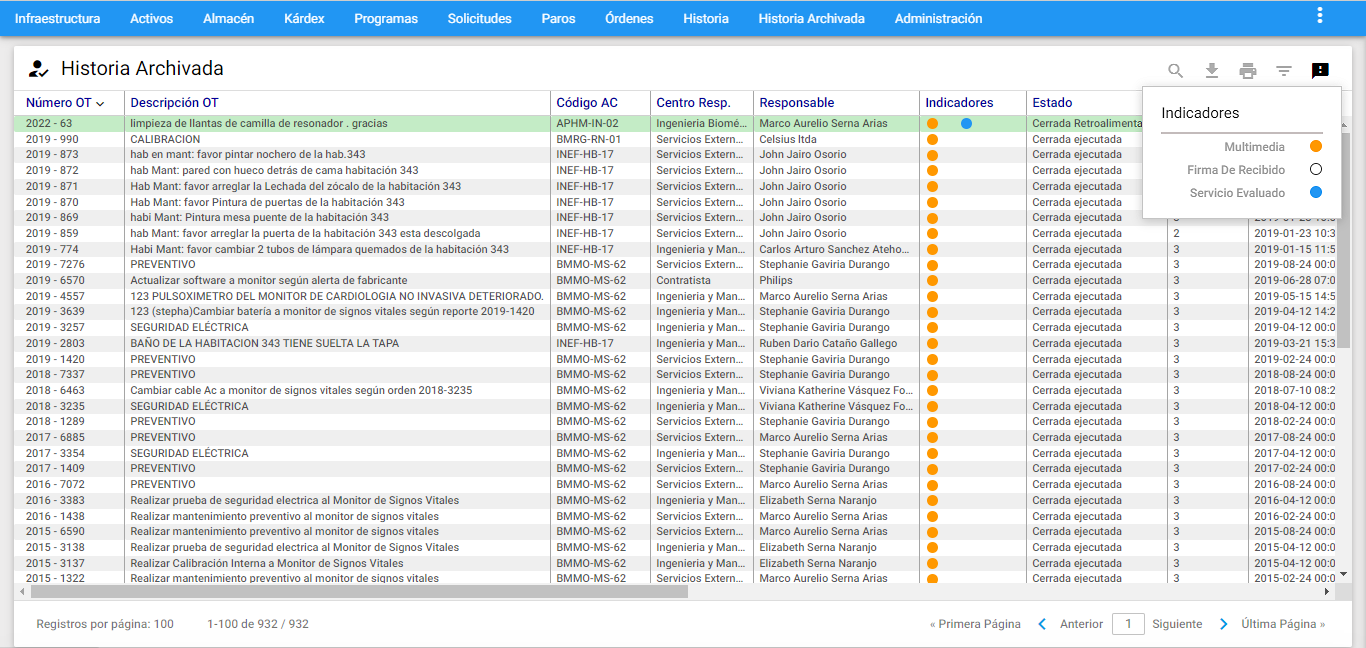Open the filter list icon
This screenshot has height=648, width=1366.
click(1284, 71)
